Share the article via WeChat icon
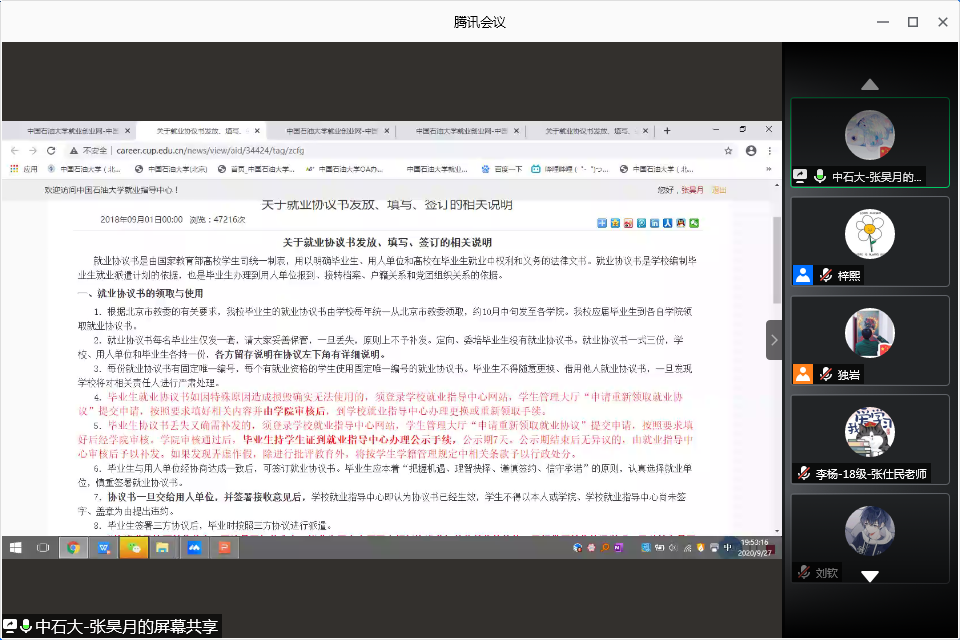 tap(696, 223)
